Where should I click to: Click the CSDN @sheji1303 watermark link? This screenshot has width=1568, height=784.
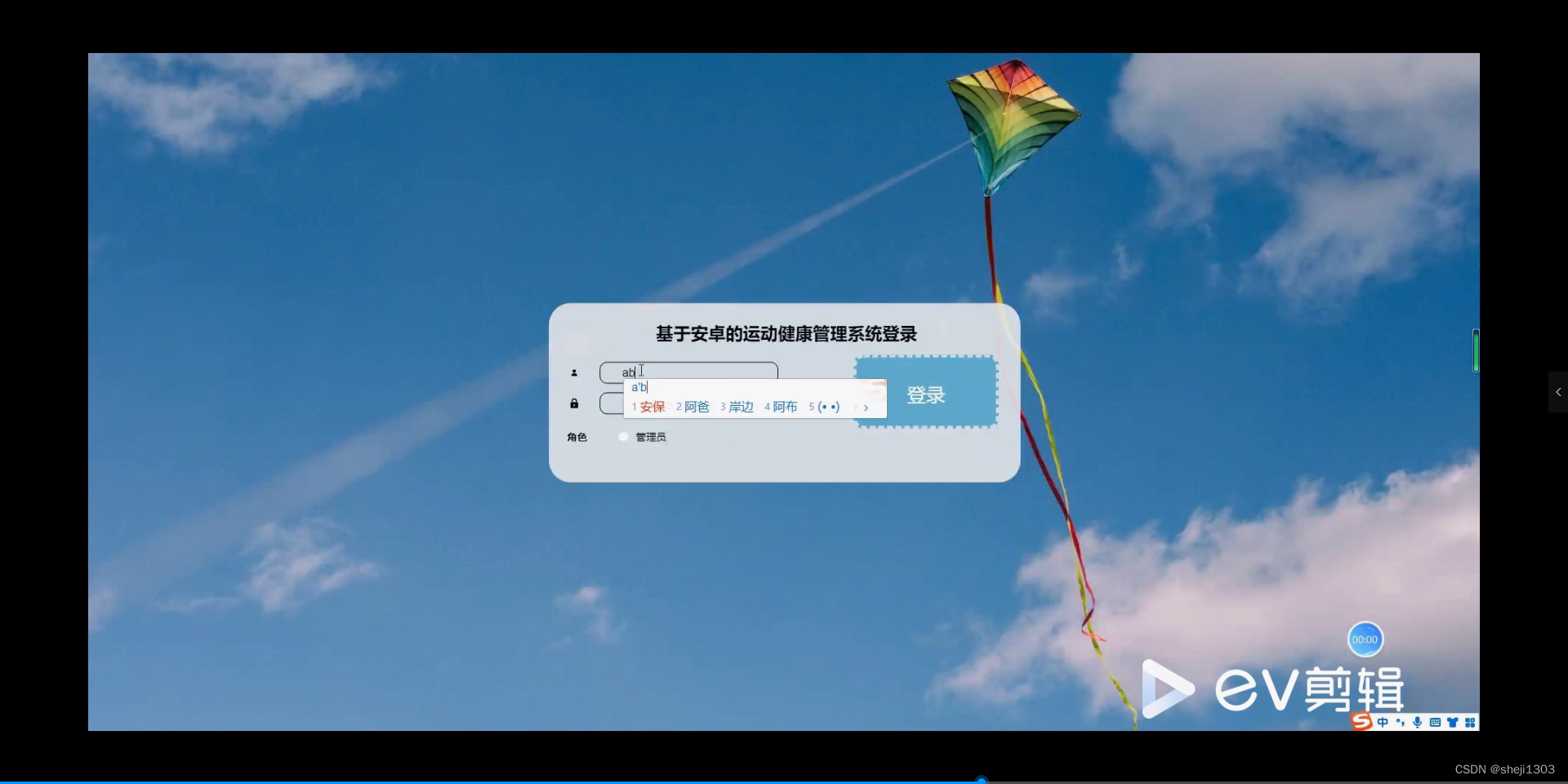[1505, 768]
